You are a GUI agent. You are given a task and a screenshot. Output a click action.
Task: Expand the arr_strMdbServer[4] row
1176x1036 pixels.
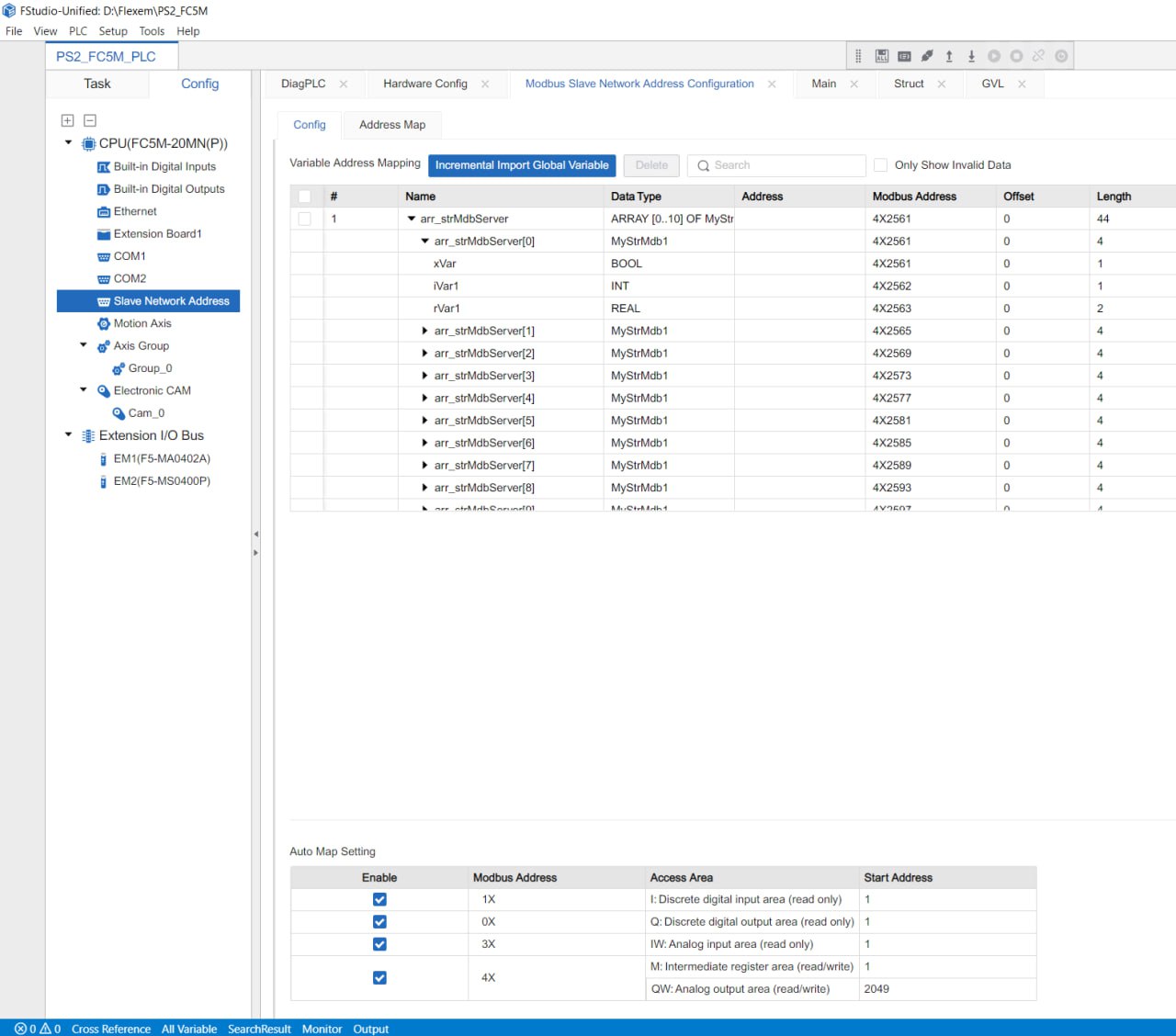coord(424,398)
